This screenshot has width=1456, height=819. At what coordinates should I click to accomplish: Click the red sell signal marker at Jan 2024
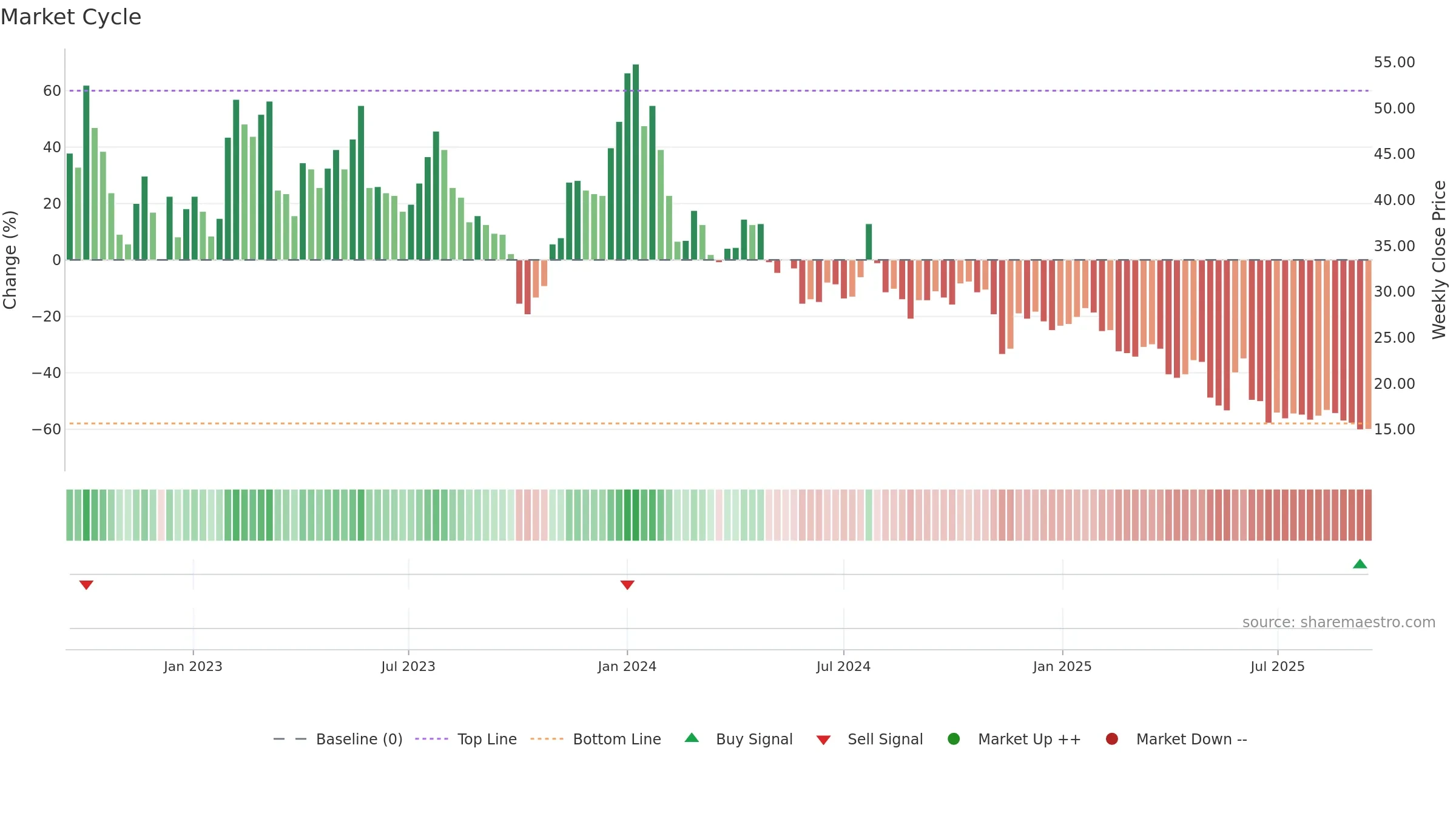(627, 585)
